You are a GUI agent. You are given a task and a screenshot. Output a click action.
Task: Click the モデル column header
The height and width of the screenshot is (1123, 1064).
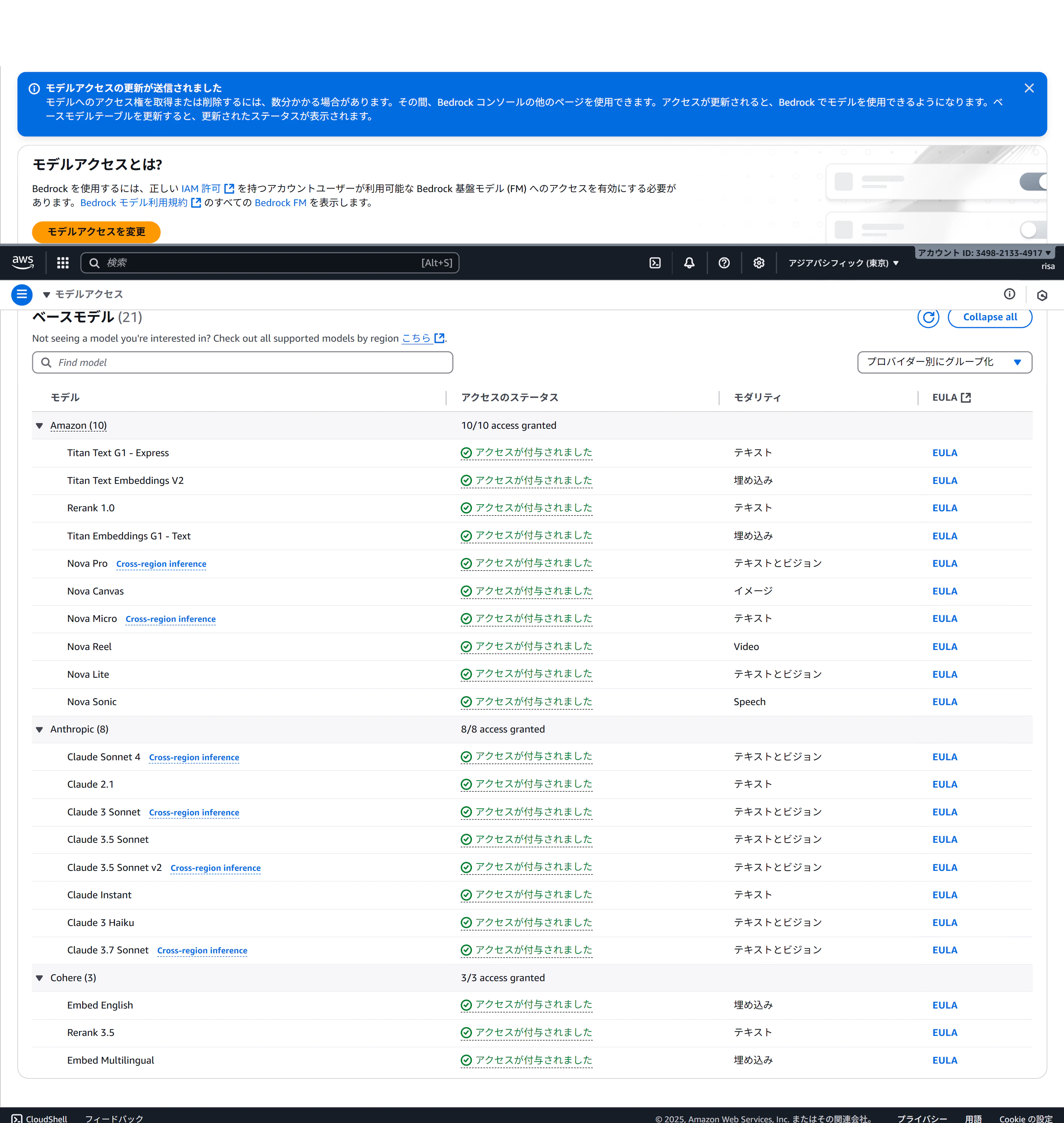pos(65,398)
